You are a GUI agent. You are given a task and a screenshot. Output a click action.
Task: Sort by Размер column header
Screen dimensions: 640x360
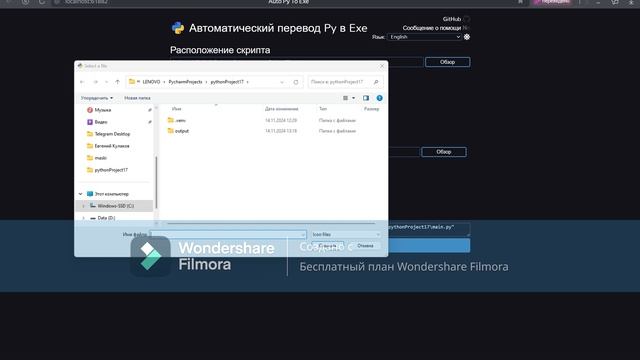(371, 109)
